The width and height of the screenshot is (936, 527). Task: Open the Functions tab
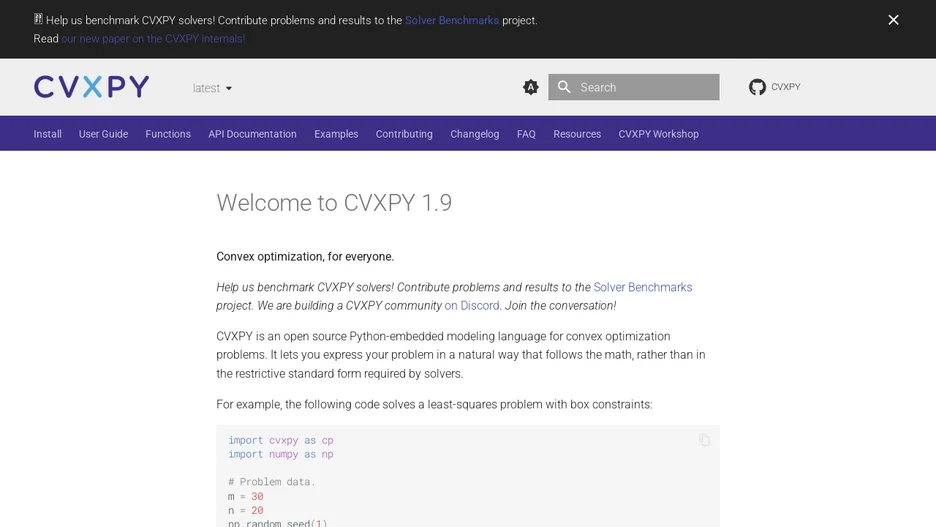coord(168,134)
